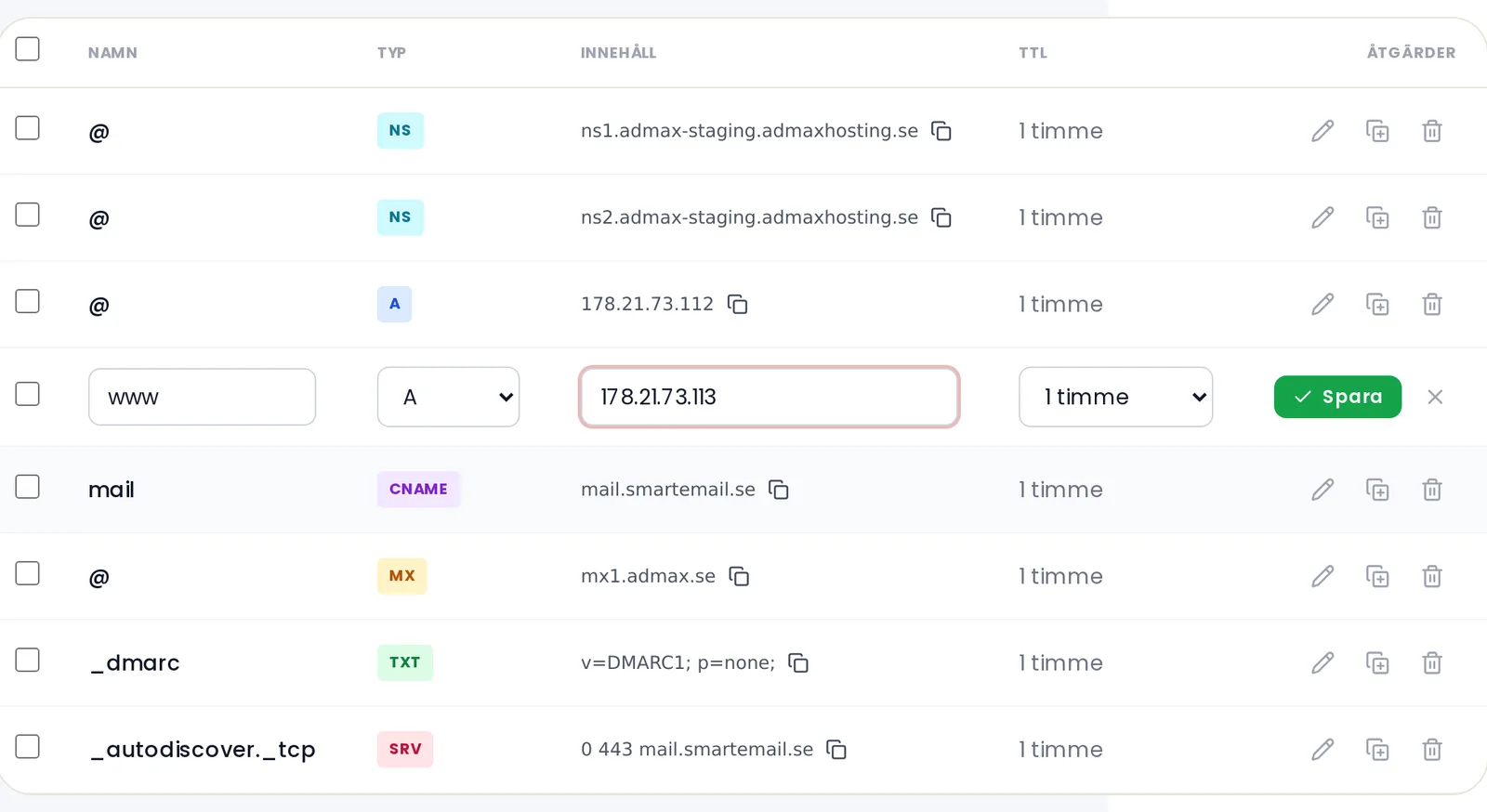Delete the mail CNAME record
This screenshot has height=812, width=1487.
pyautogui.click(x=1432, y=490)
